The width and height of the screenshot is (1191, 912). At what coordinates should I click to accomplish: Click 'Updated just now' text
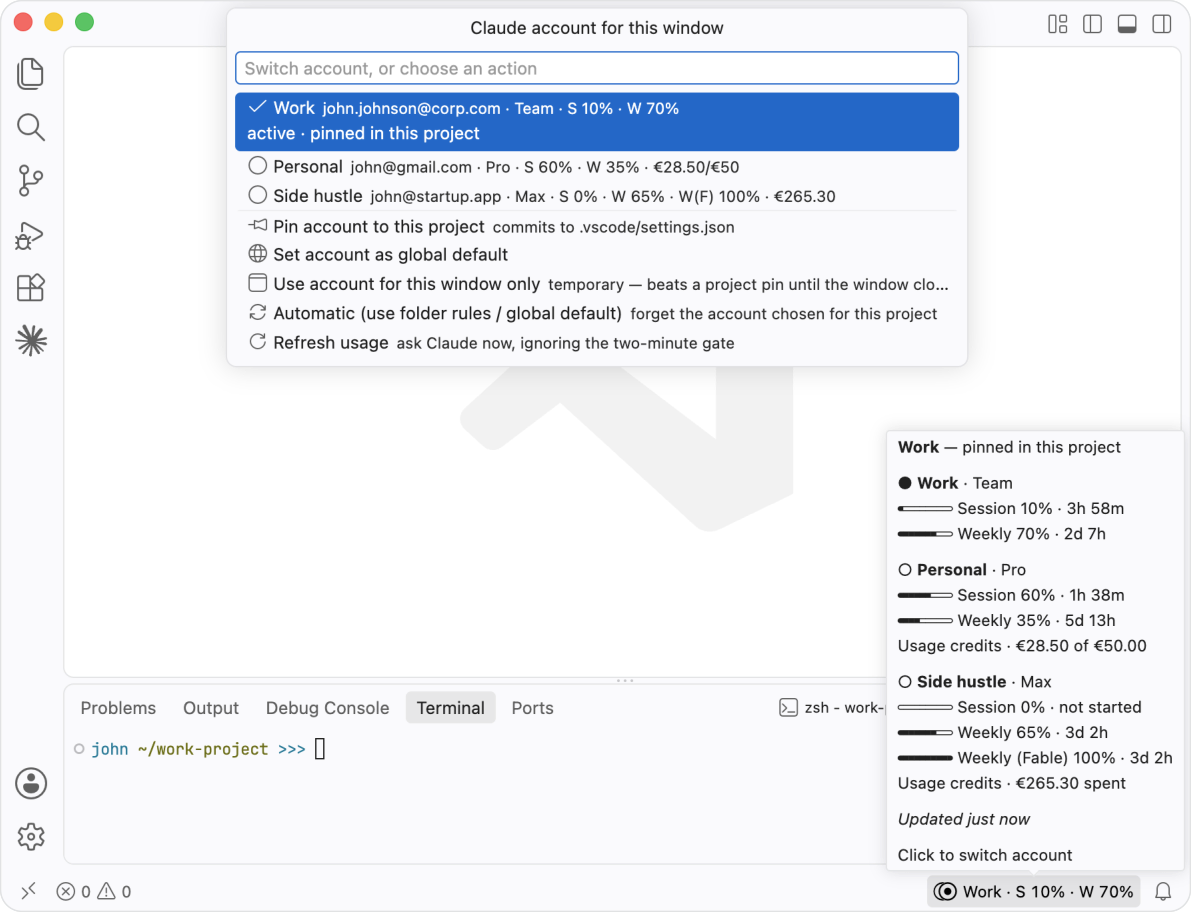click(963, 819)
